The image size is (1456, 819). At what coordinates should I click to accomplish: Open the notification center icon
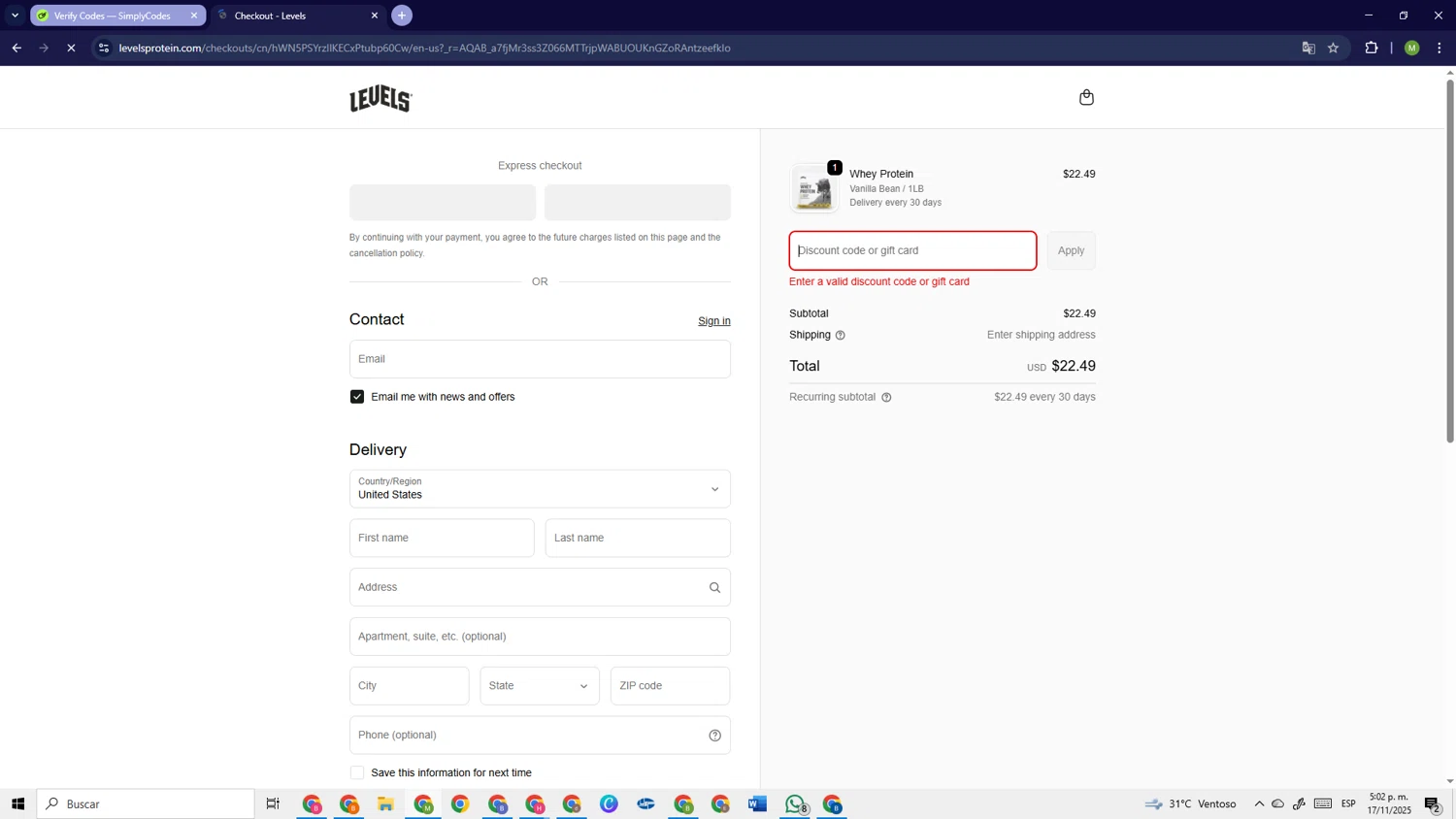1433,803
